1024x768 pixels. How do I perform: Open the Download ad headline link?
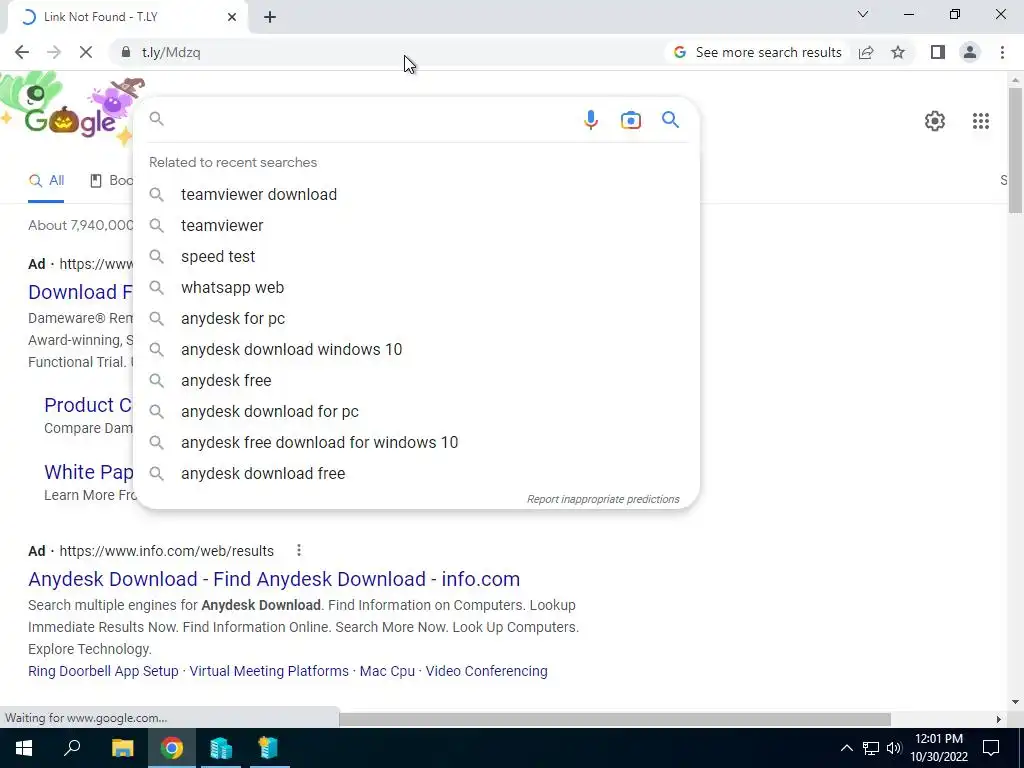pyautogui.click(x=80, y=292)
